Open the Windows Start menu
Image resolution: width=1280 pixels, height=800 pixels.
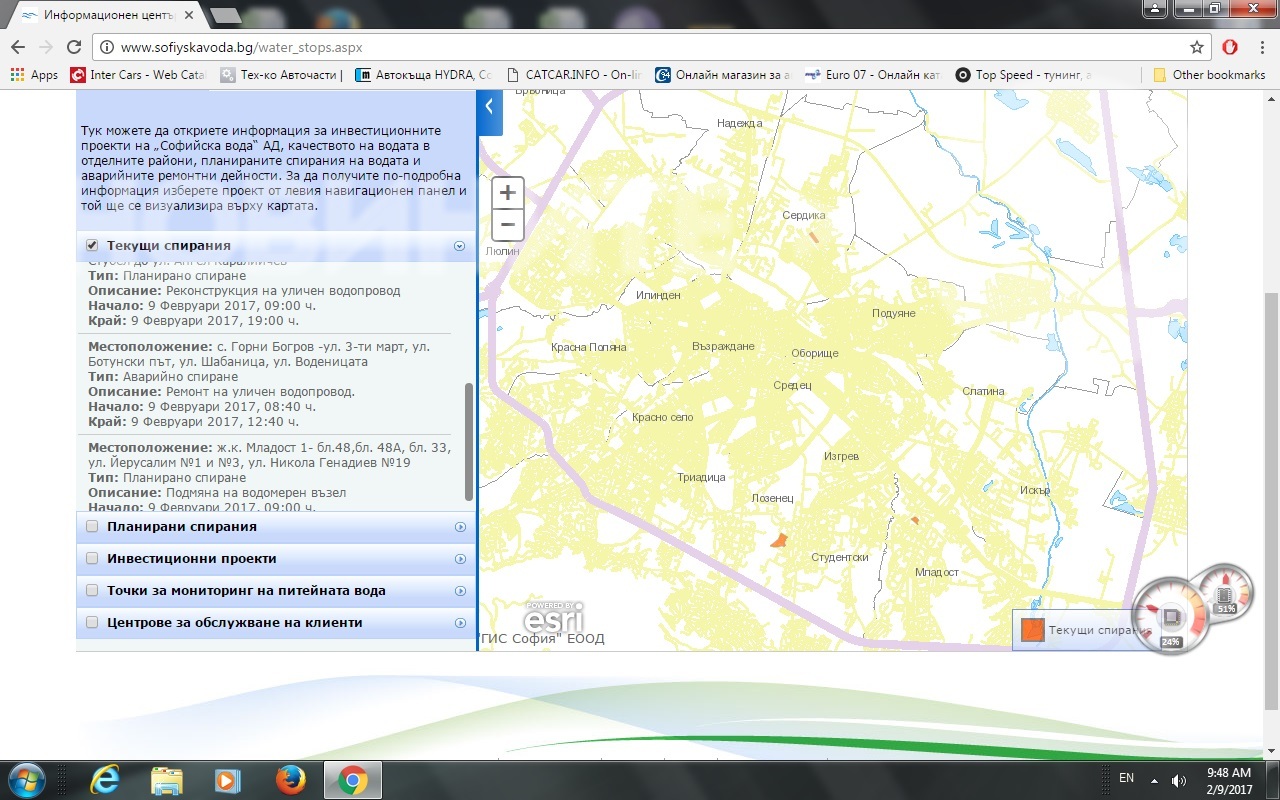pyautogui.click(x=27, y=780)
